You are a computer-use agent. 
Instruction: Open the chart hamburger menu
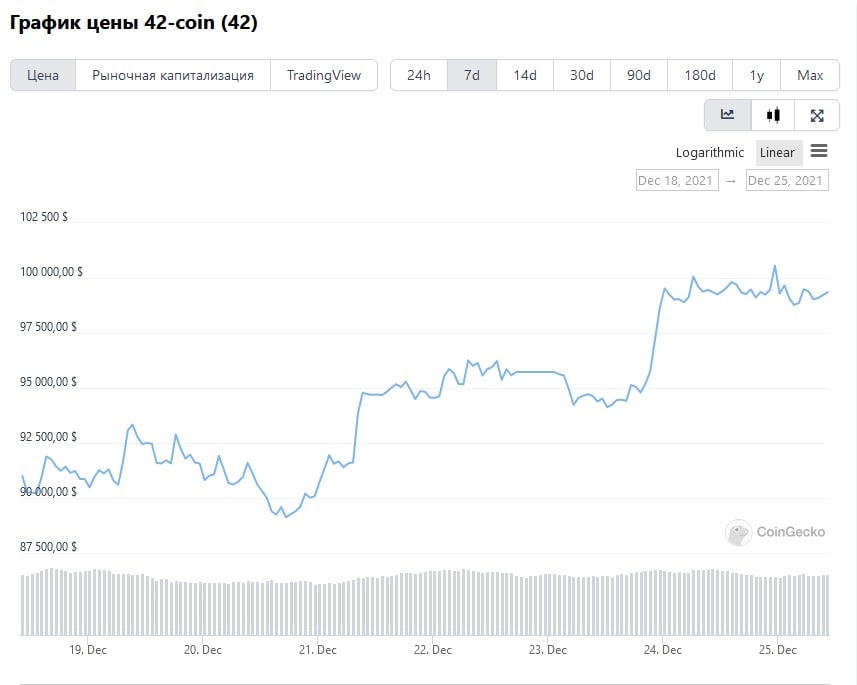819,152
